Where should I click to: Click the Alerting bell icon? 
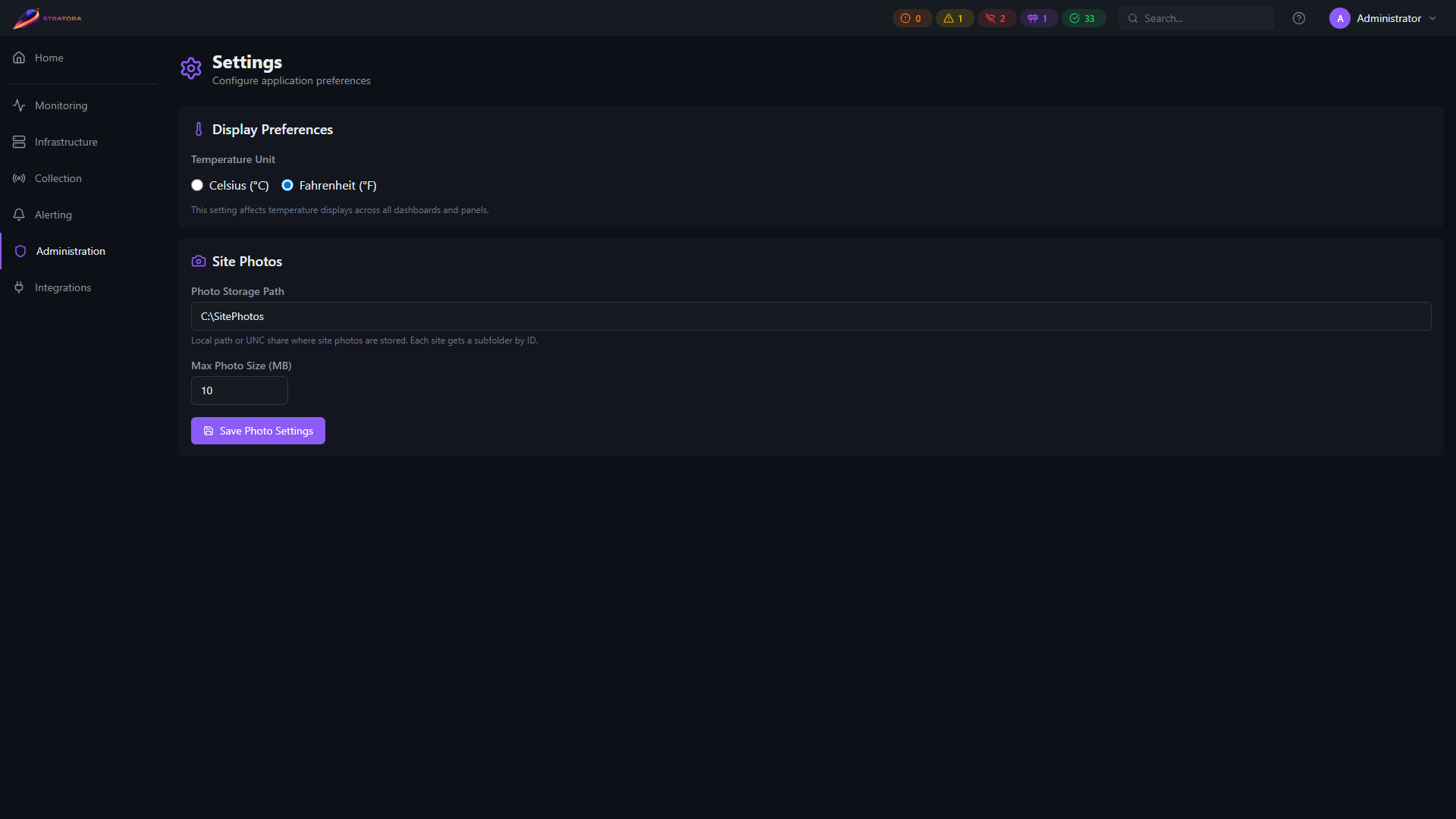(19, 215)
